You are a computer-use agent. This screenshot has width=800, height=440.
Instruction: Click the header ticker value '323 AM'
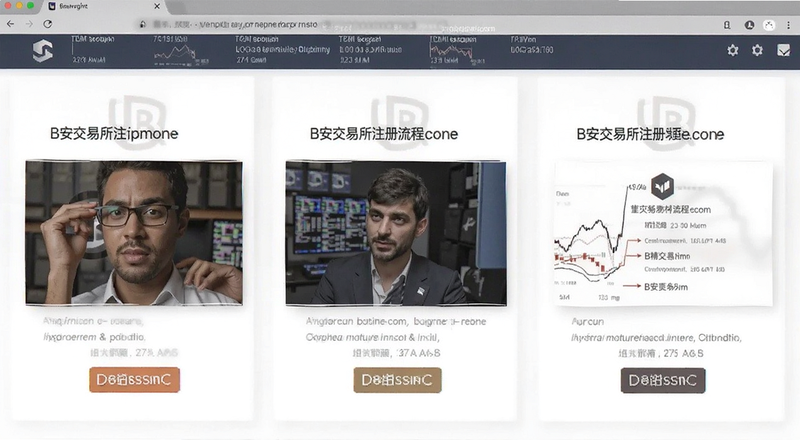coord(355,60)
